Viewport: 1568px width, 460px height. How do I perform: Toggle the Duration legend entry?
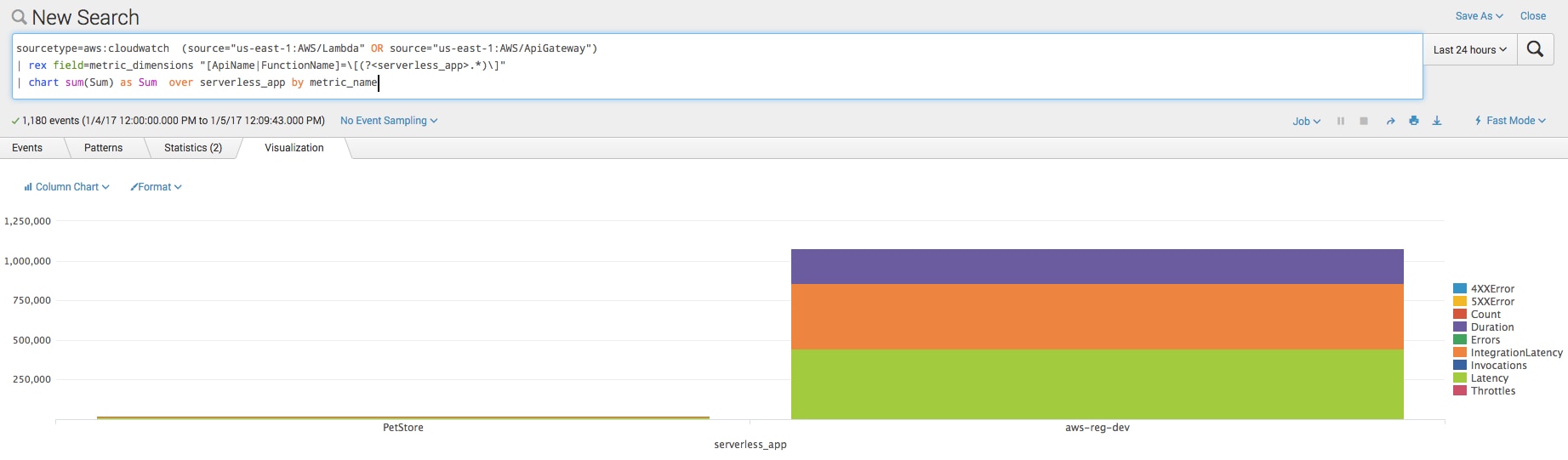[1491, 327]
